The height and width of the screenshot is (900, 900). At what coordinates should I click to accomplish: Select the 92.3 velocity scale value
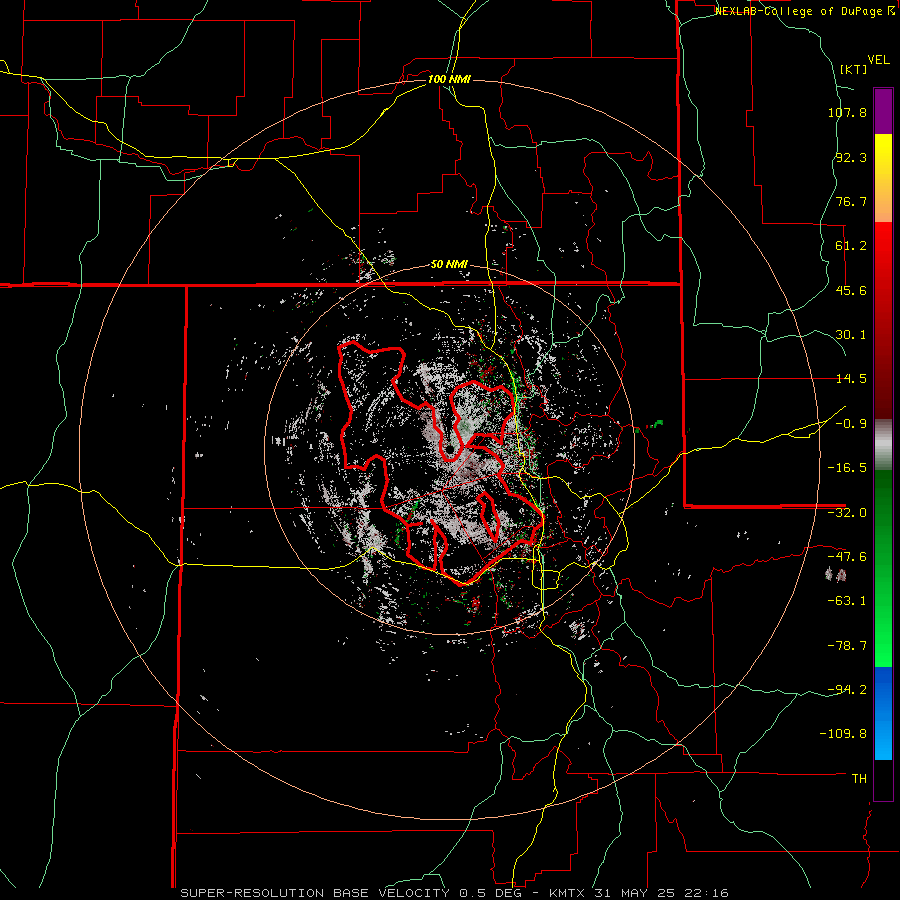tap(851, 157)
